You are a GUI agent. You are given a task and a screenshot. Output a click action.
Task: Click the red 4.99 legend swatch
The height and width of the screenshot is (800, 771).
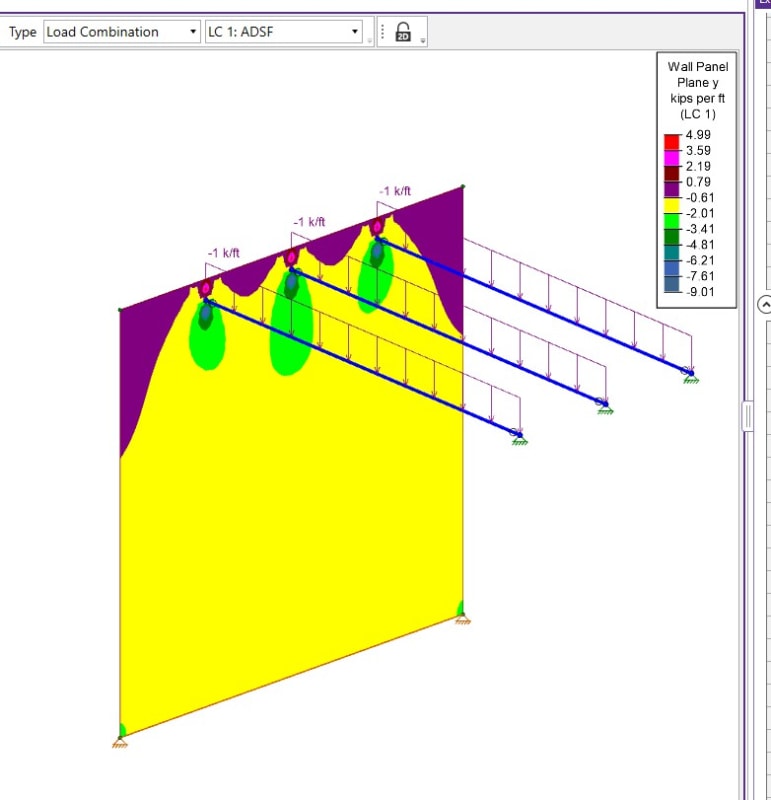671,142
